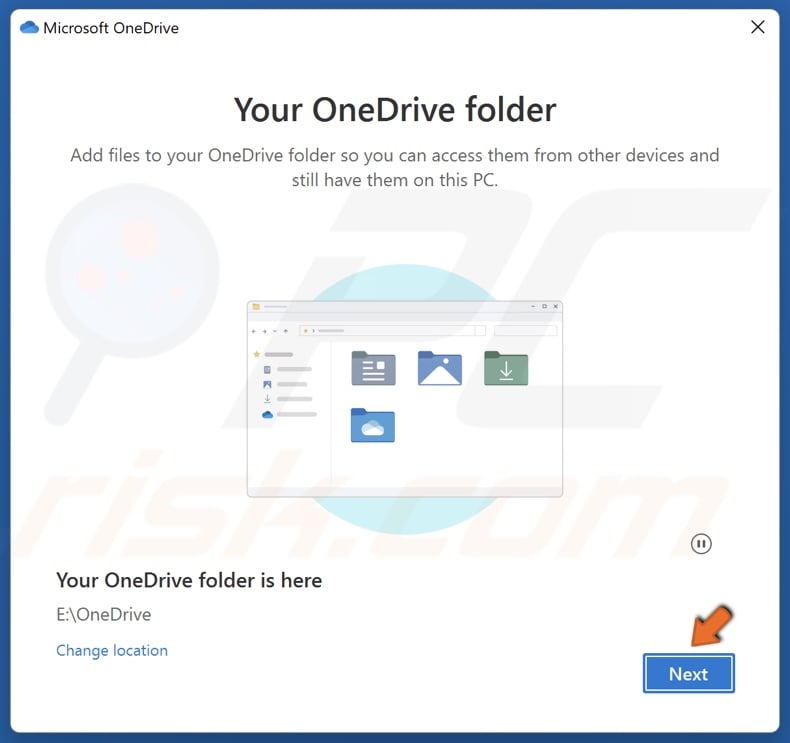Image resolution: width=790 pixels, height=743 pixels.
Task: Pause the animation with the pause icon
Action: pos(701,544)
